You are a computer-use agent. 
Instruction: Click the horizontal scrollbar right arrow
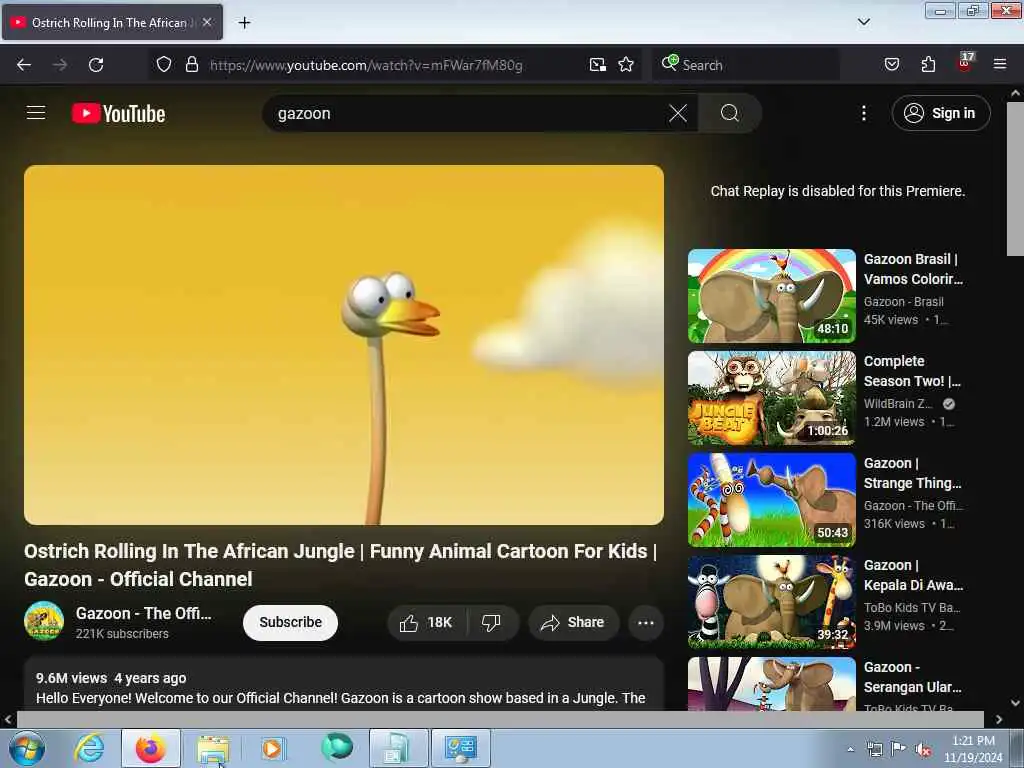click(x=999, y=719)
